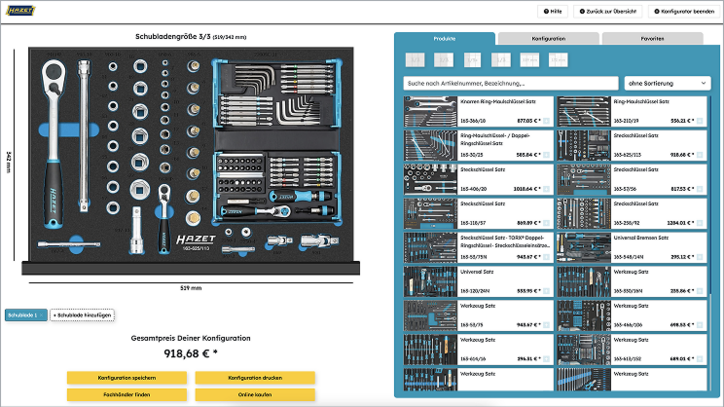Image resolution: width=724 pixels, height=407 pixels.
Task: Tick the checkbox for item 163-625/113
Action: (700, 155)
